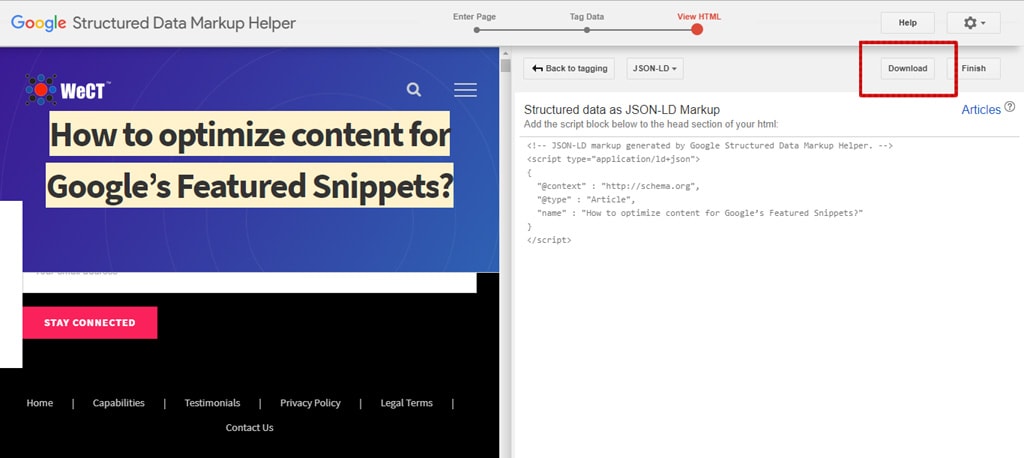Open the Privacy Policy footer link
The width and height of the screenshot is (1024, 458).
pyautogui.click(x=310, y=403)
